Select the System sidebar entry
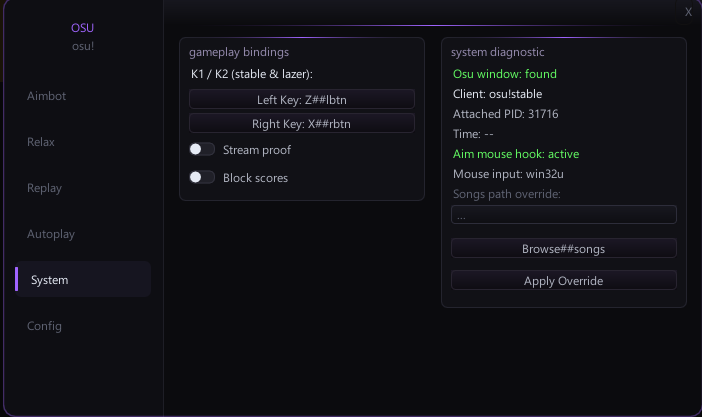The height and width of the screenshot is (417, 702). click(x=83, y=280)
